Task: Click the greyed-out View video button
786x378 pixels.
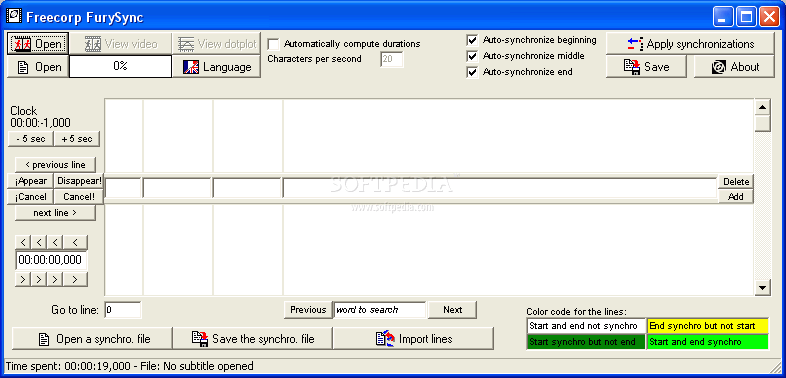Action: pyautogui.click(x=120, y=44)
